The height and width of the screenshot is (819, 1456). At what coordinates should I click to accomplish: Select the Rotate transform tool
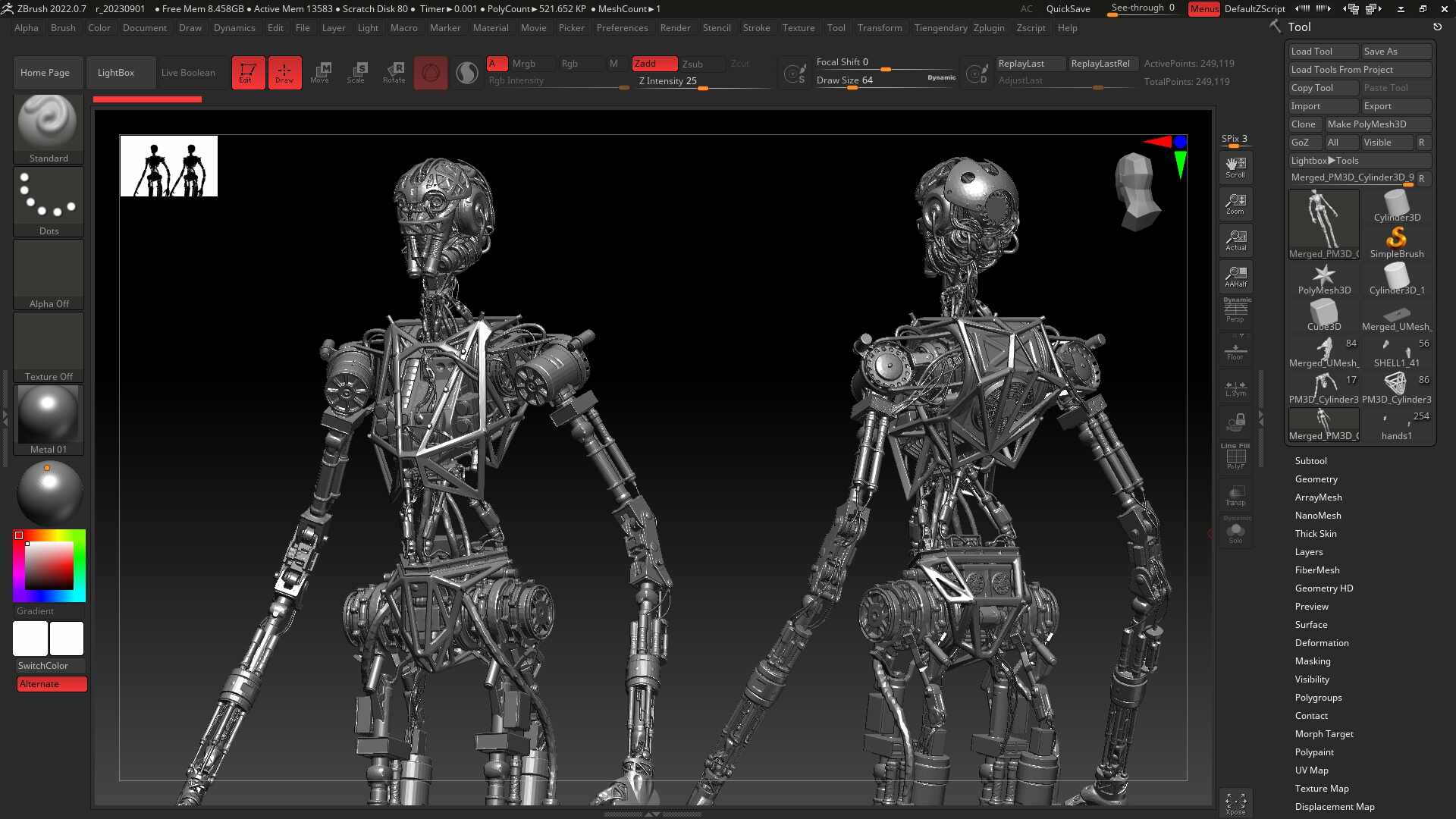(394, 73)
